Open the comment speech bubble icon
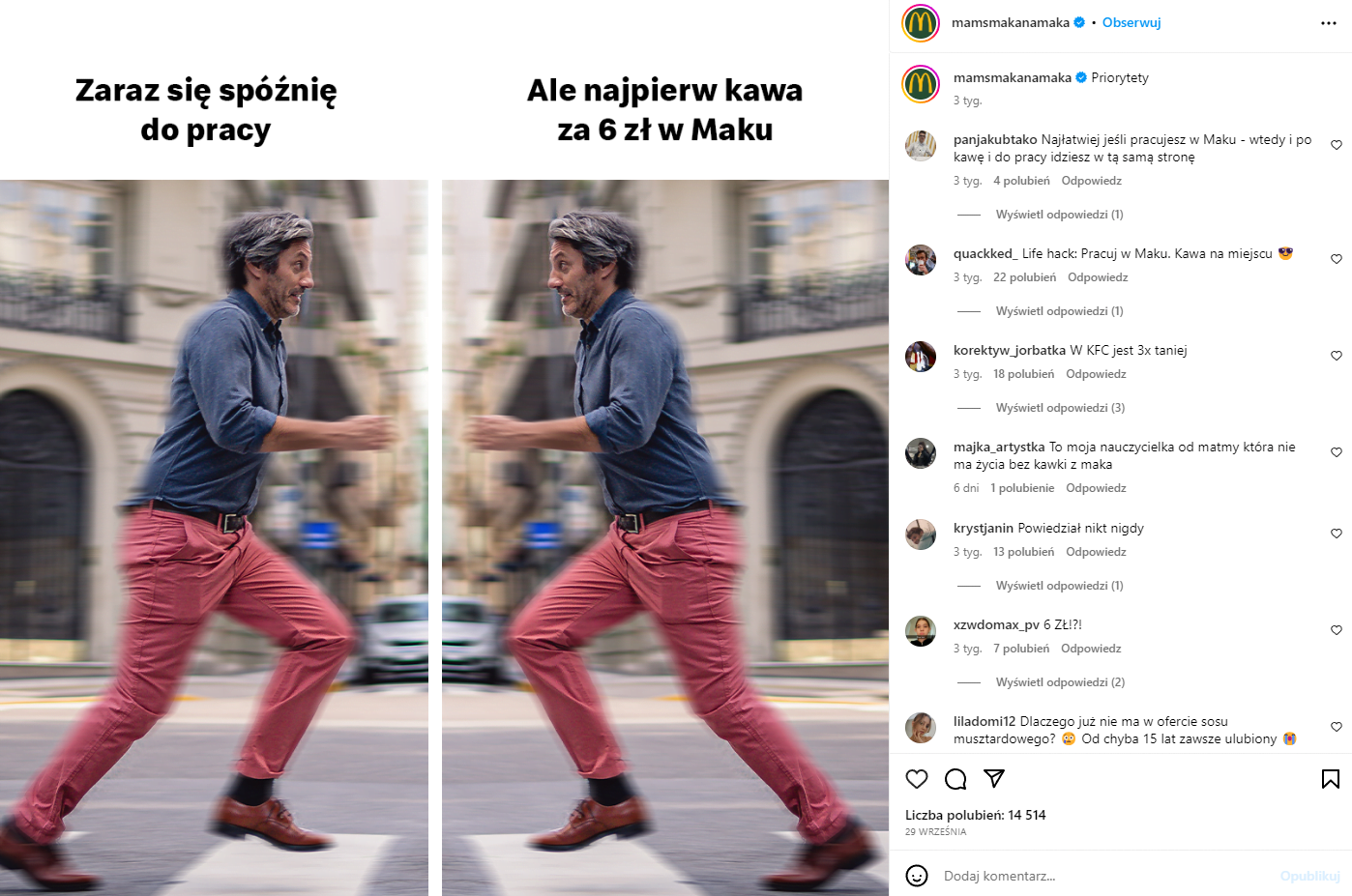This screenshot has width=1352, height=896. click(955, 779)
